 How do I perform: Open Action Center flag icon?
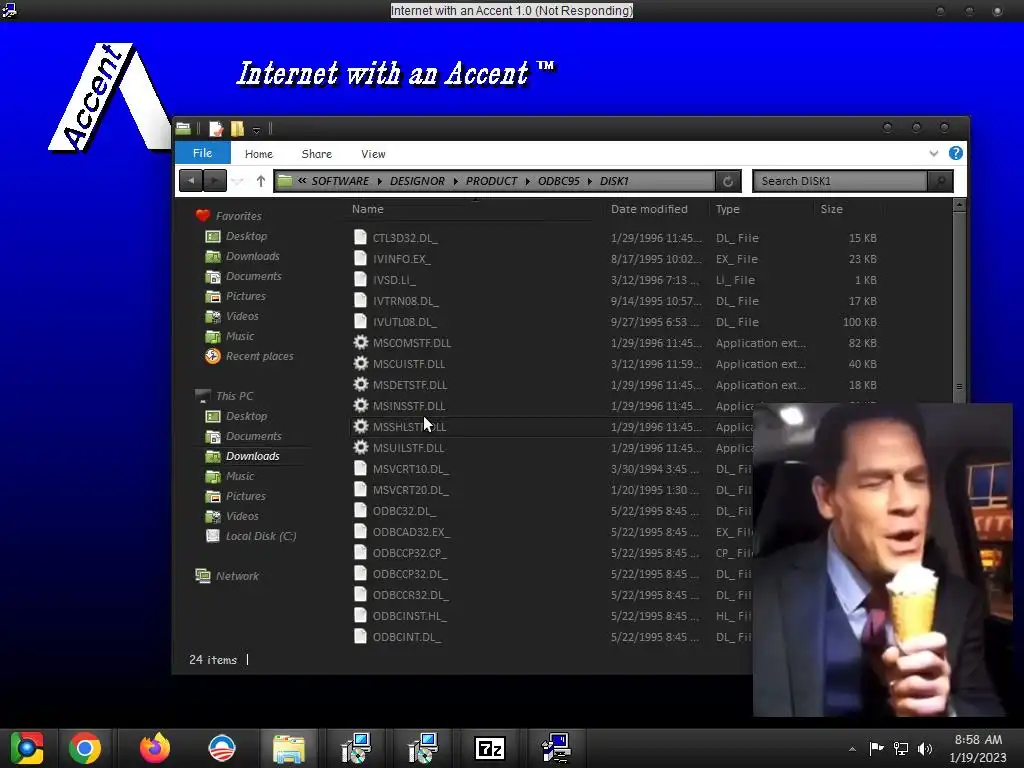(x=876, y=748)
